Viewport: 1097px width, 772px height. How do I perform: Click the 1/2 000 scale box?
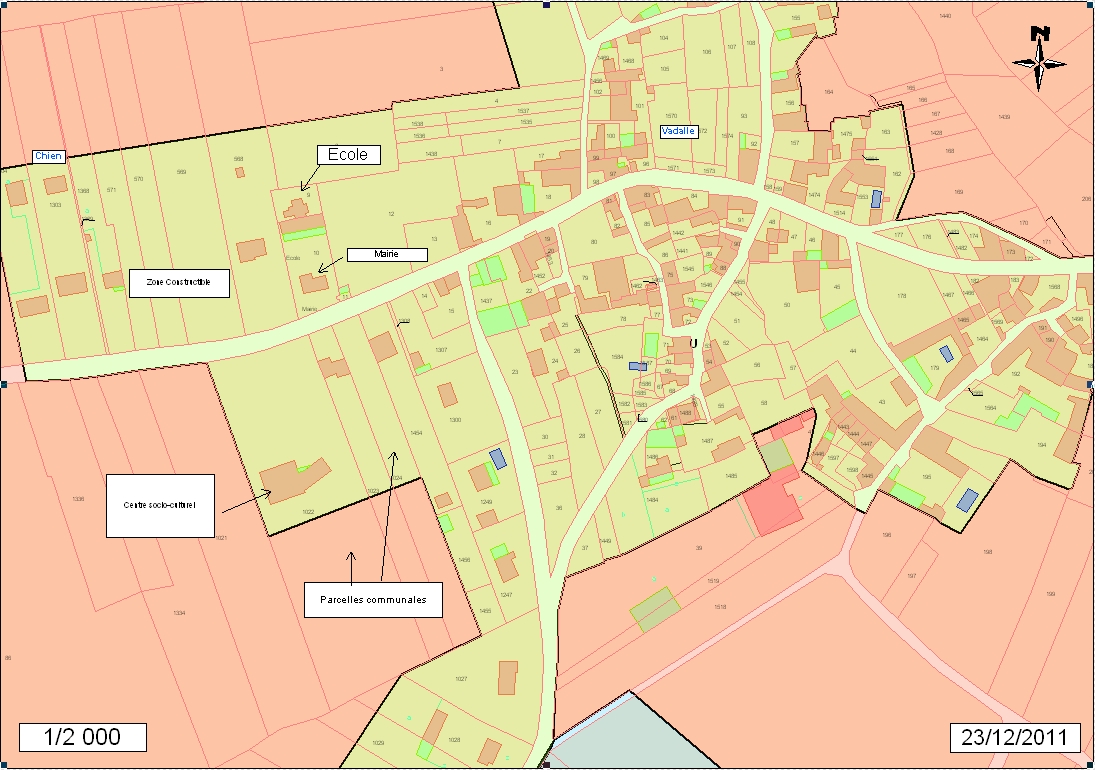[83, 737]
